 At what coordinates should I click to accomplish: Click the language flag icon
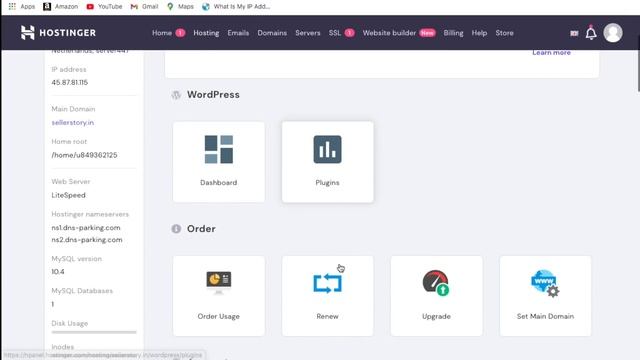(x=574, y=33)
